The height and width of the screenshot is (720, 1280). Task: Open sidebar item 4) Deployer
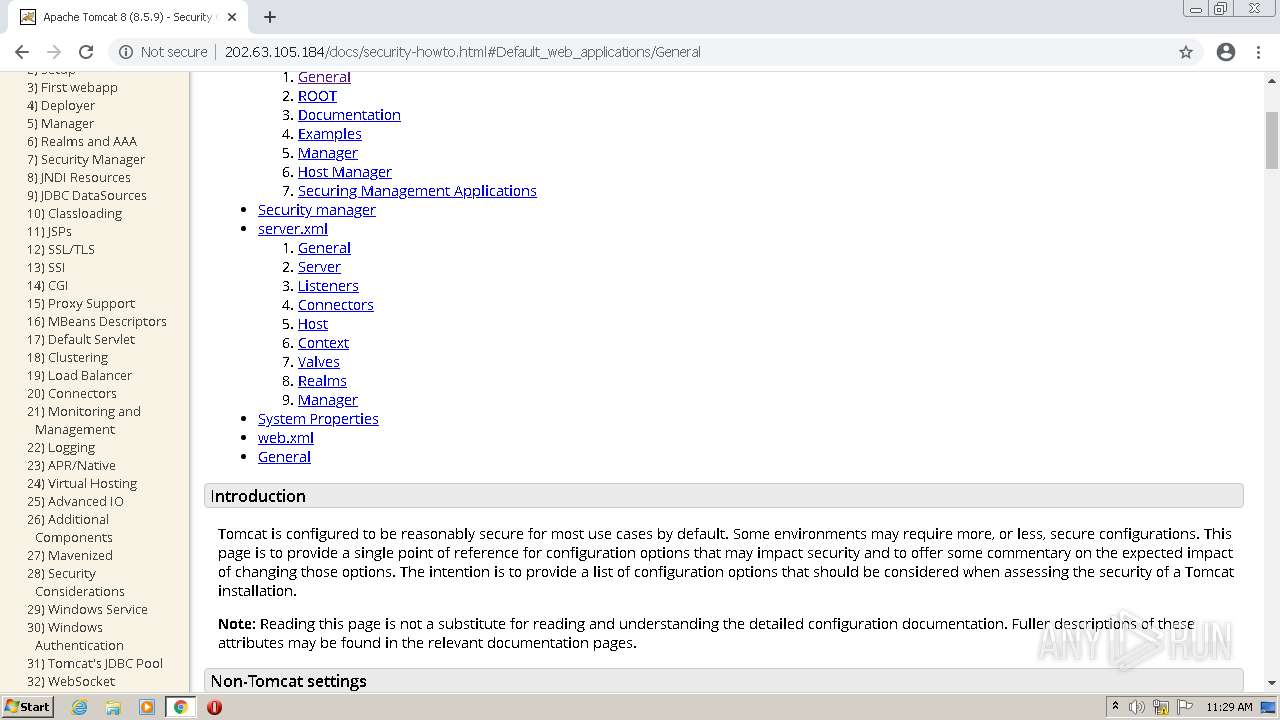click(x=61, y=106)
